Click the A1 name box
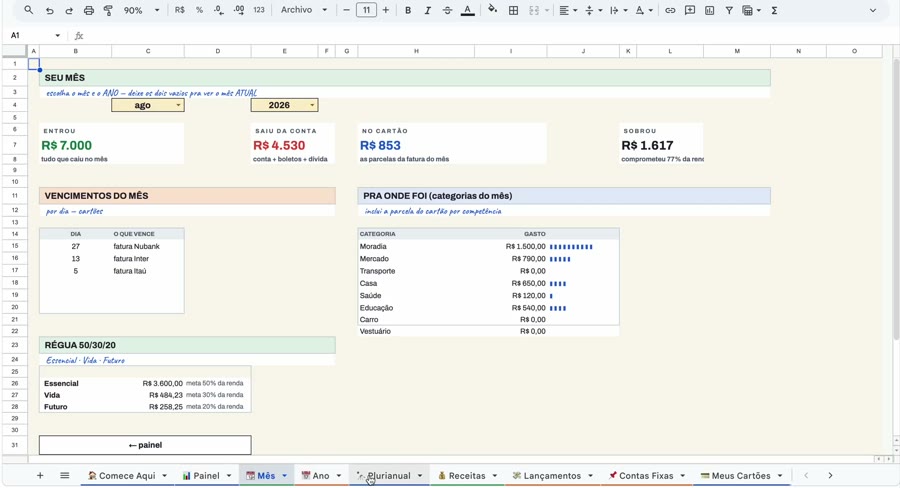Viewport: 900px width, 488px height. click(34, 36)
